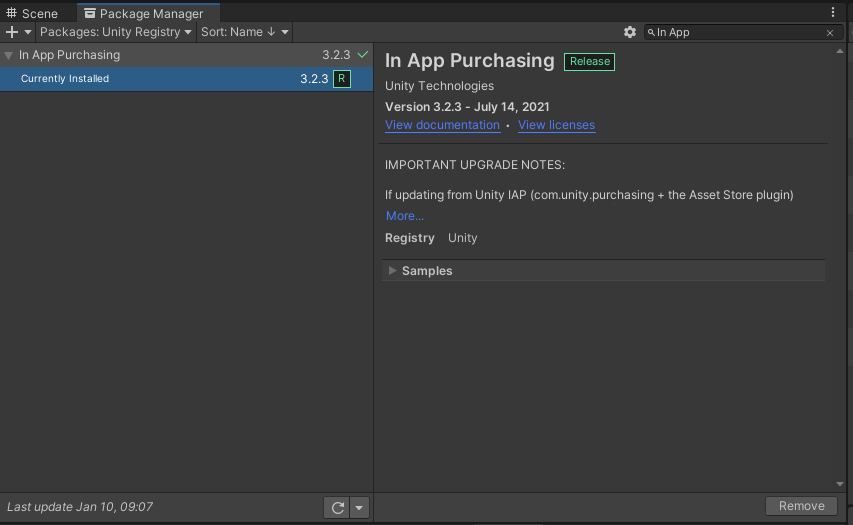The width and height of the screenshot is (853, 525).
Task: Open View licenses link
Action: [x=557, y=125]
